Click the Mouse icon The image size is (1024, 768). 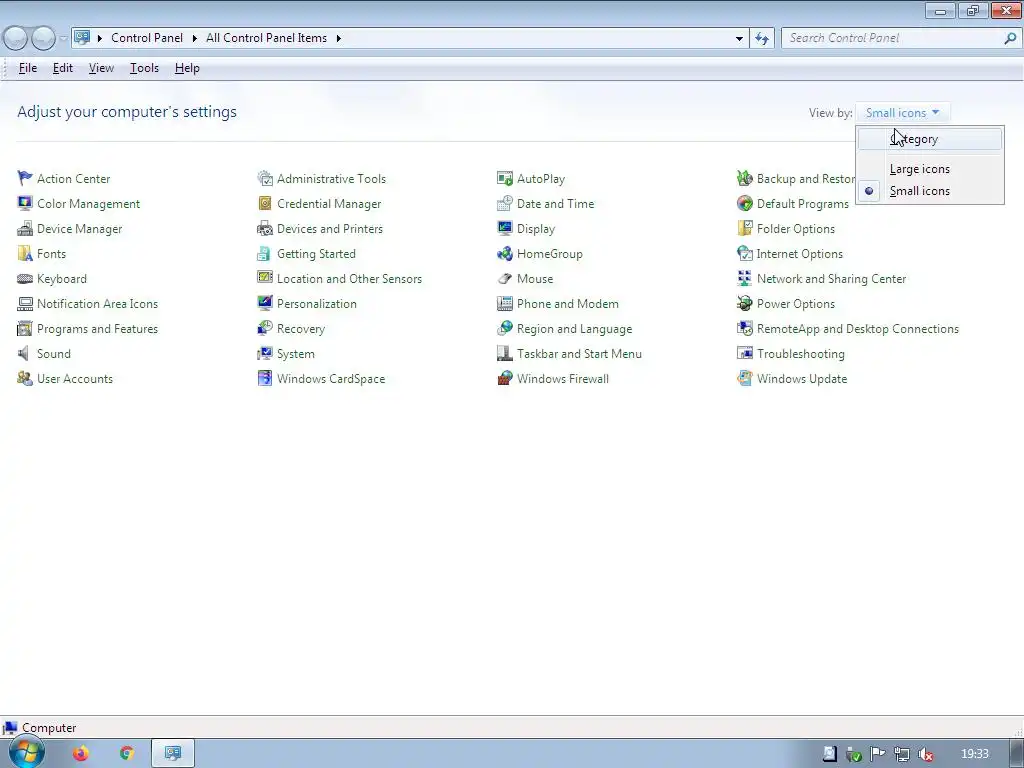(x=505, y=279)
